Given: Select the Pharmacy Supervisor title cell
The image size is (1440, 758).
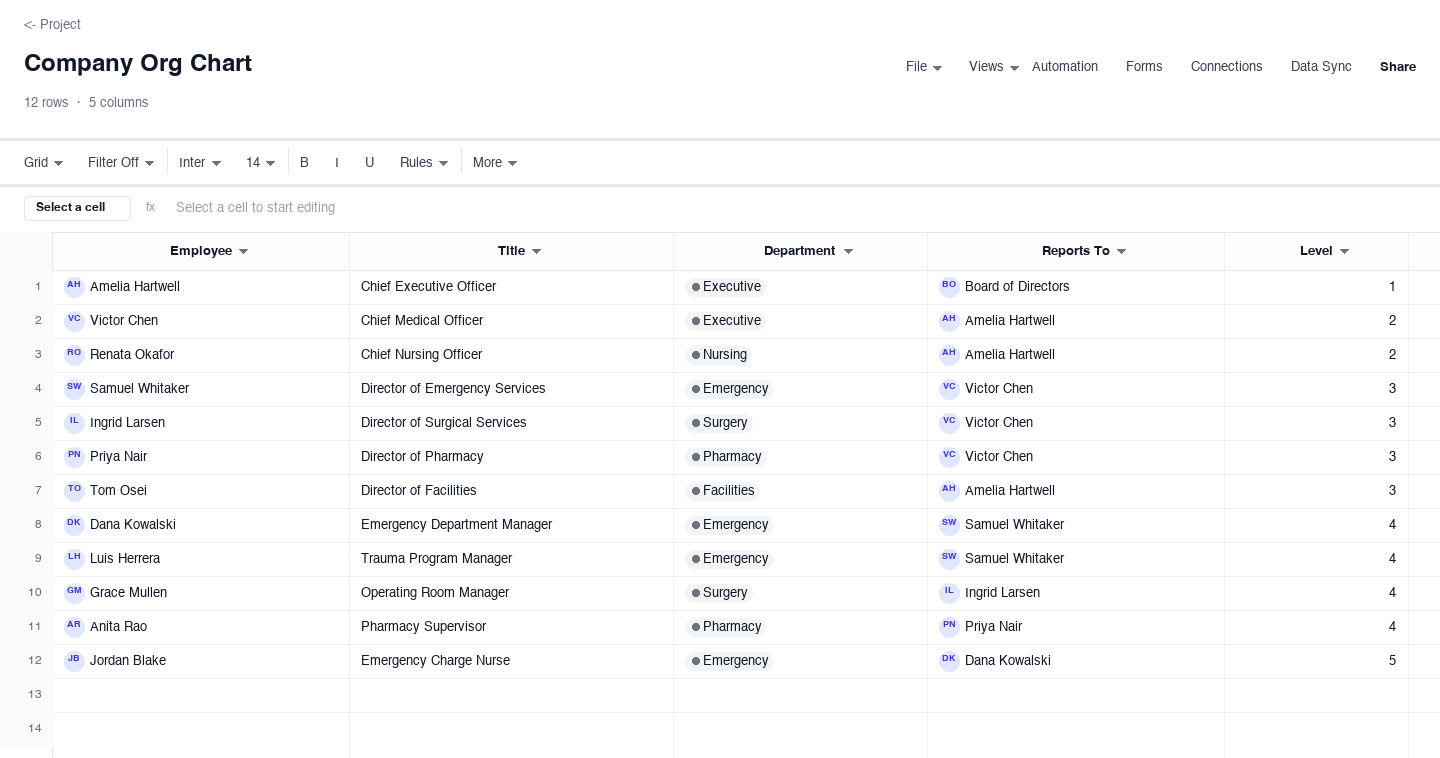Looking at the screenshot, I should pos(511,627).
